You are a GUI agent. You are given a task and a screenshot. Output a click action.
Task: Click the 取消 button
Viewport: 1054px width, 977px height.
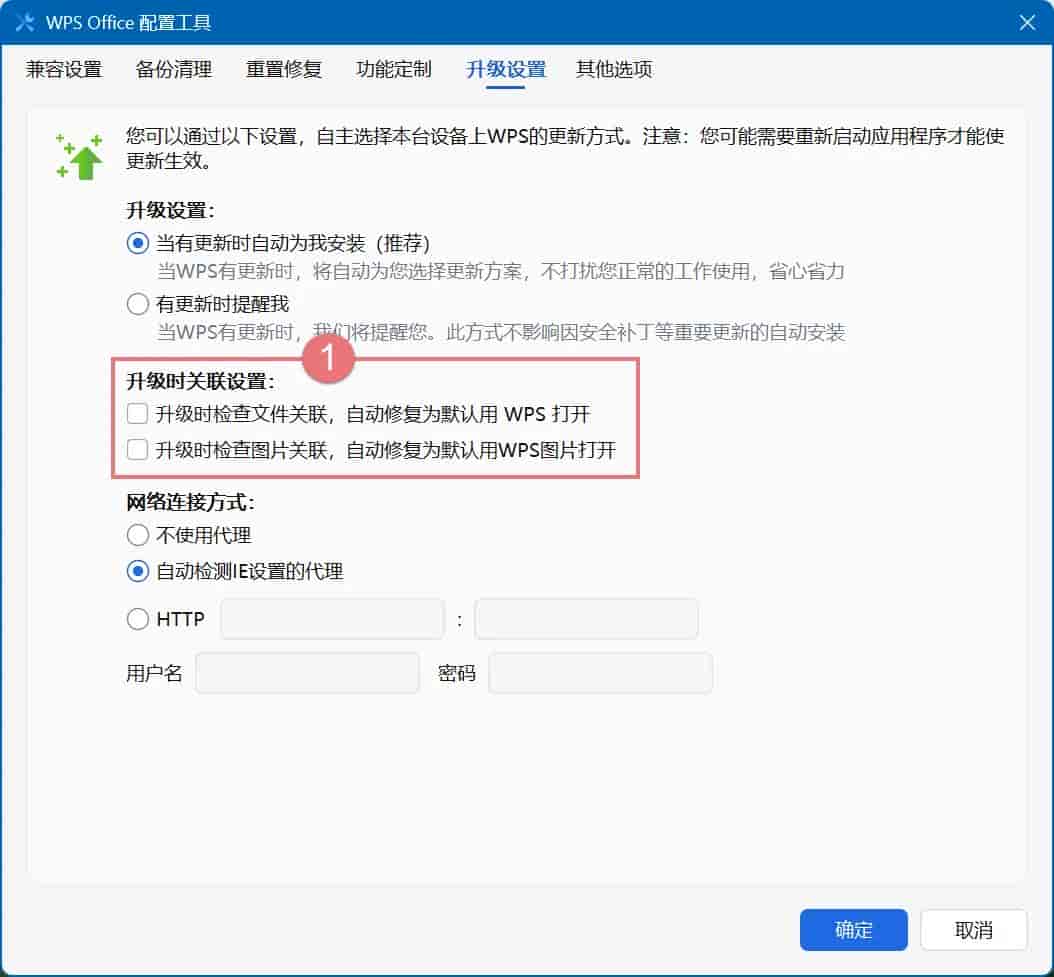[974, 930]
